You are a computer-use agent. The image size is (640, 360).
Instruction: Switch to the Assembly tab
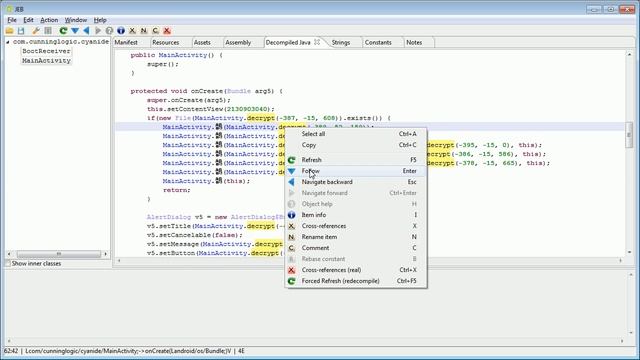[238, 42]
